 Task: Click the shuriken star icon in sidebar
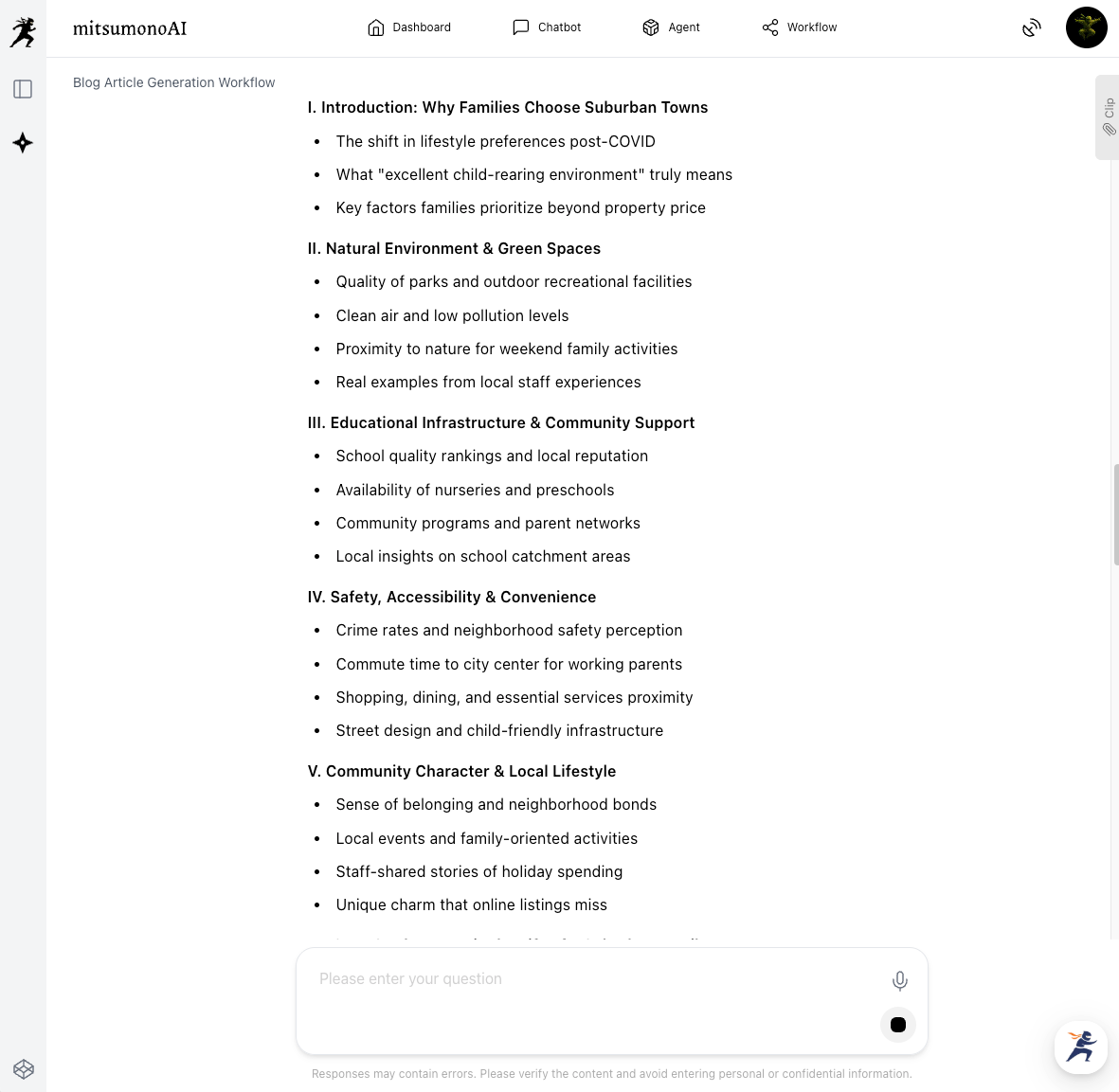click(x=23, y=143)
